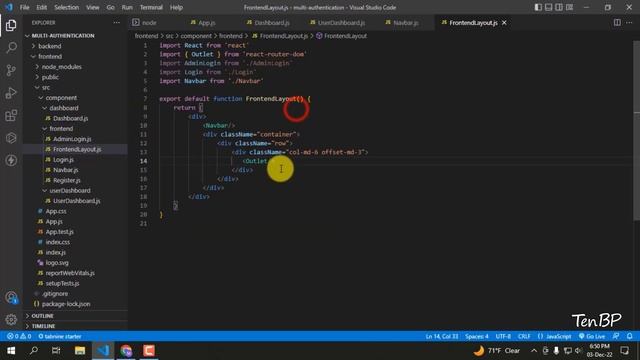This screenshot has height=360, width=640.
Task: Expand the OUTLINE section
Action: point(42,316)
